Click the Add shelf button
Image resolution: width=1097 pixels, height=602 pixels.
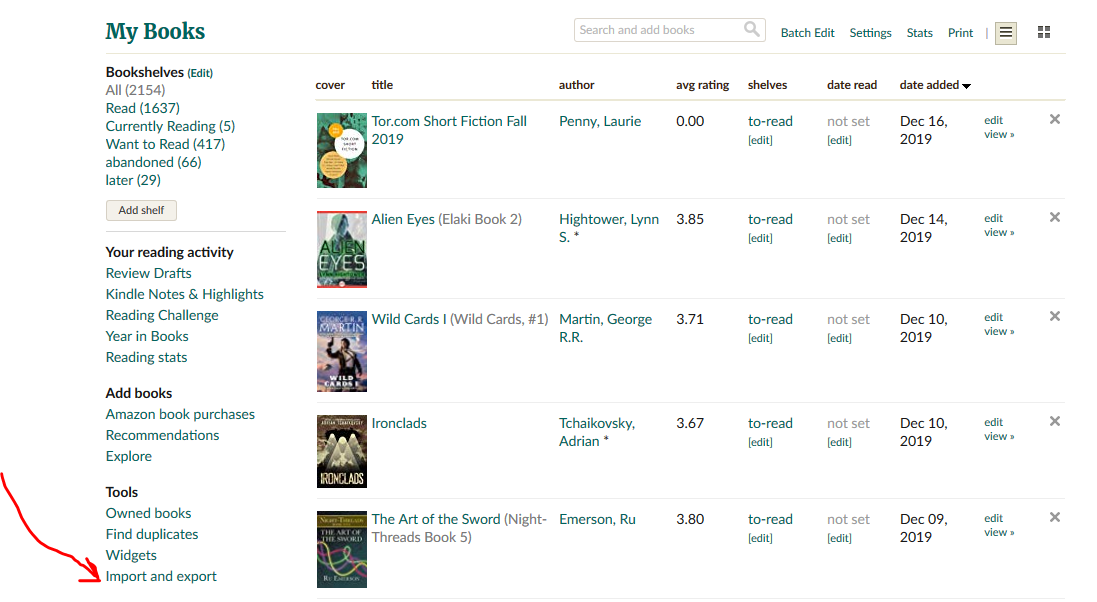click(141, 210)
